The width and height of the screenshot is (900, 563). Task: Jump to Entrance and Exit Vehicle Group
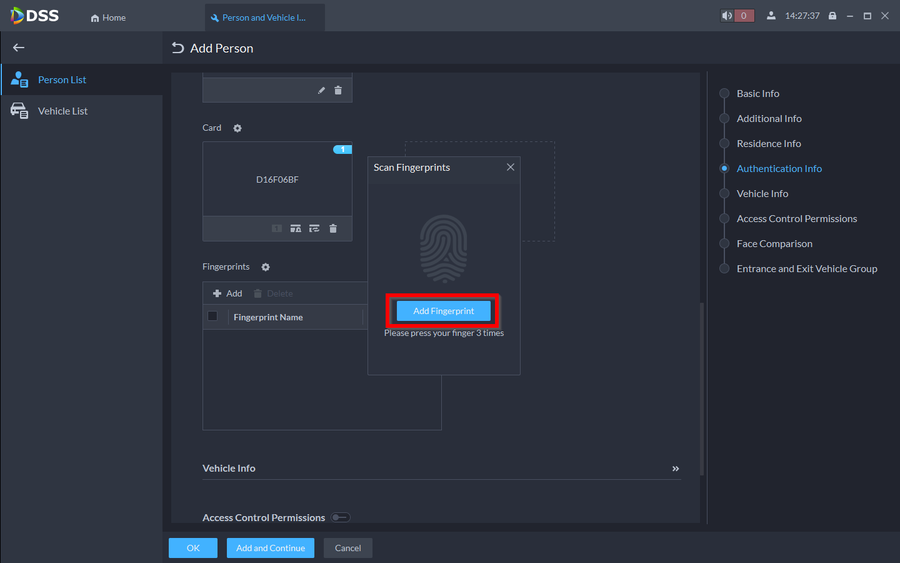[x=806, y=269]
